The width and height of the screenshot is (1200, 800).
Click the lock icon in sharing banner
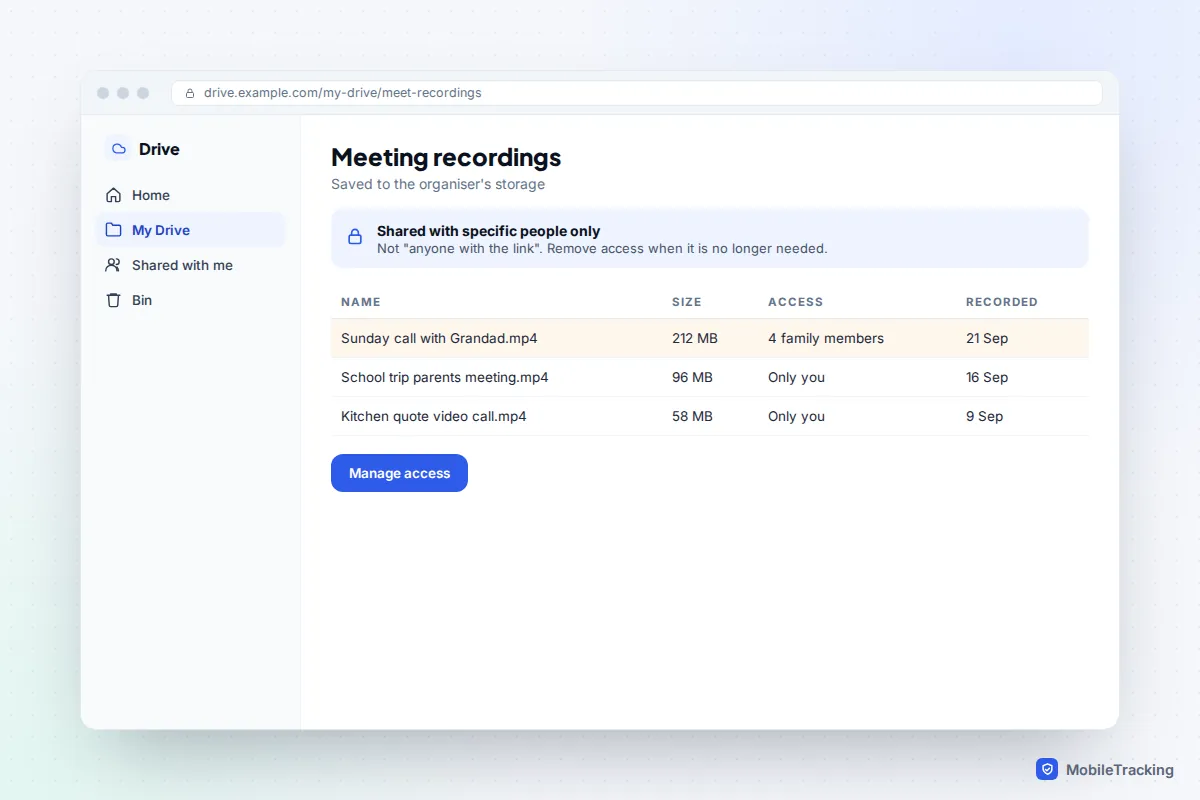355,237
